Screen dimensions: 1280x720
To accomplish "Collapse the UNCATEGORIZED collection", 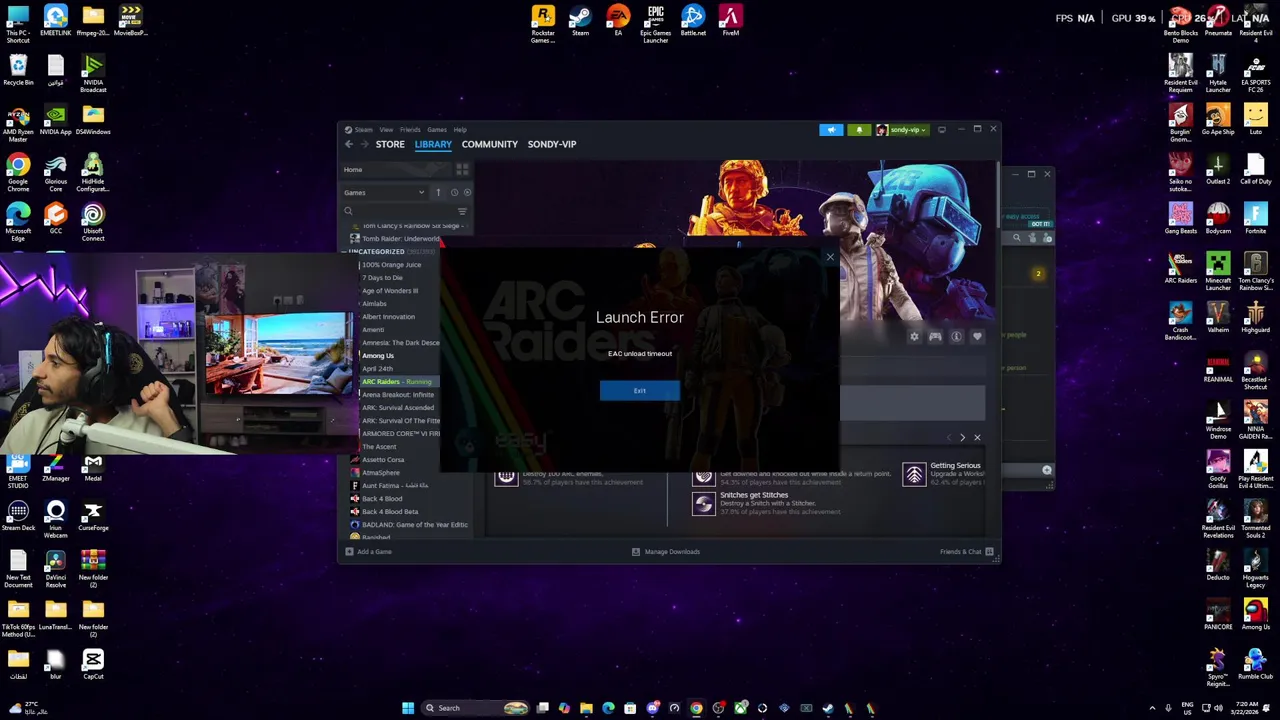I will click(376, 252).
